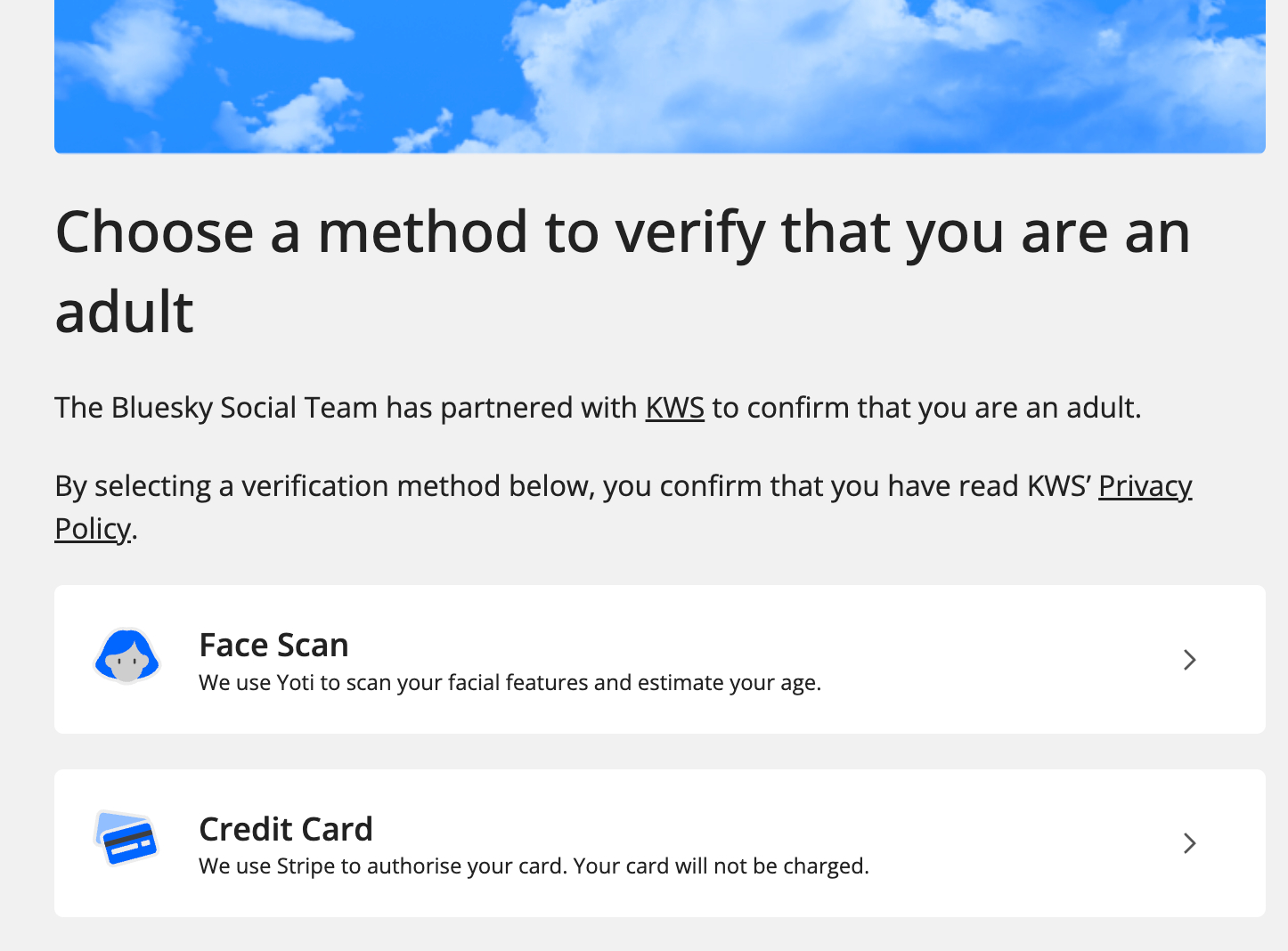Click "Your card will not be charged" text
Screen dimensions: 1288x951
pyautogui.click(x=721, y=866)
